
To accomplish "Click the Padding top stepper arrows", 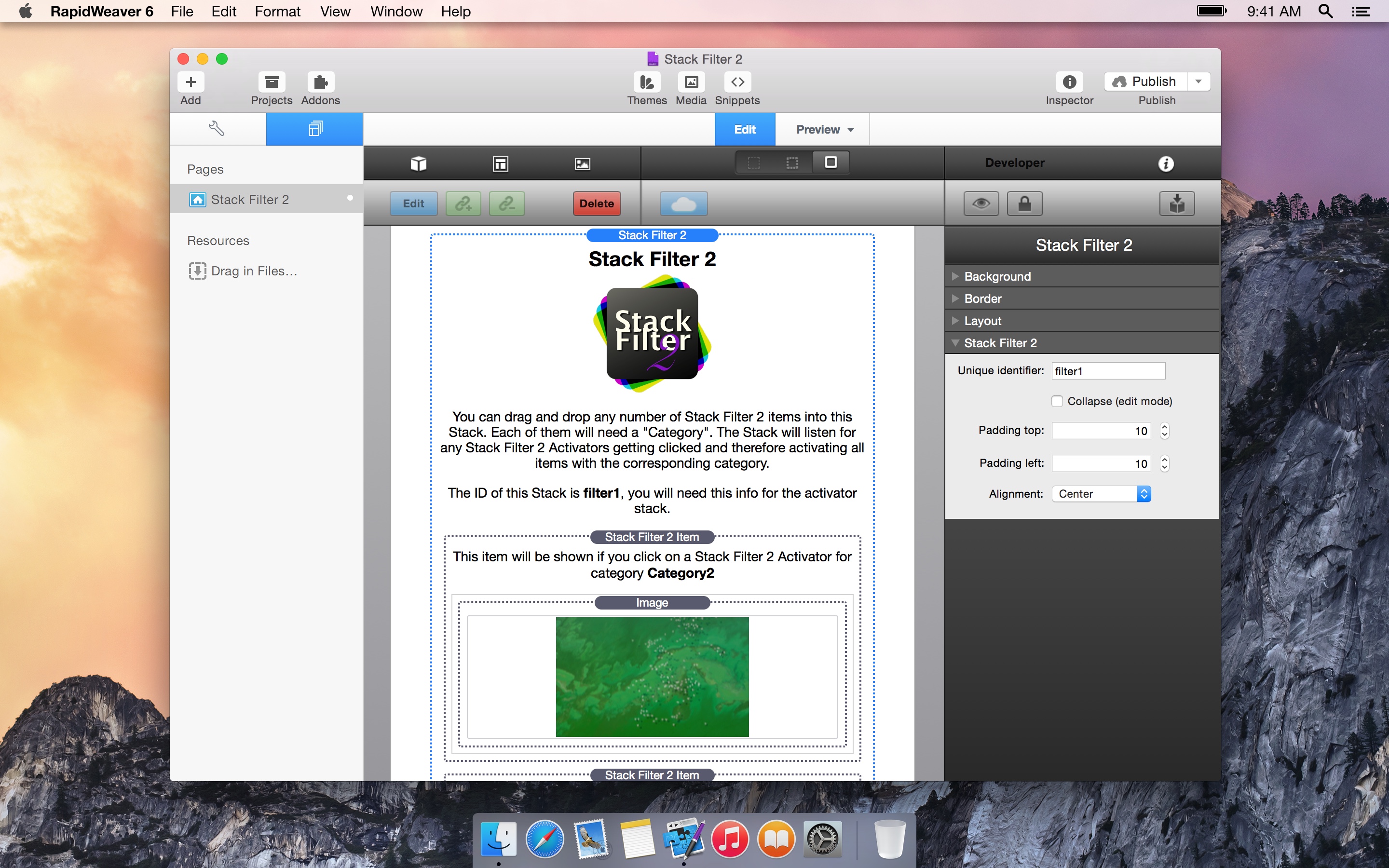I will click(1164, 431).
